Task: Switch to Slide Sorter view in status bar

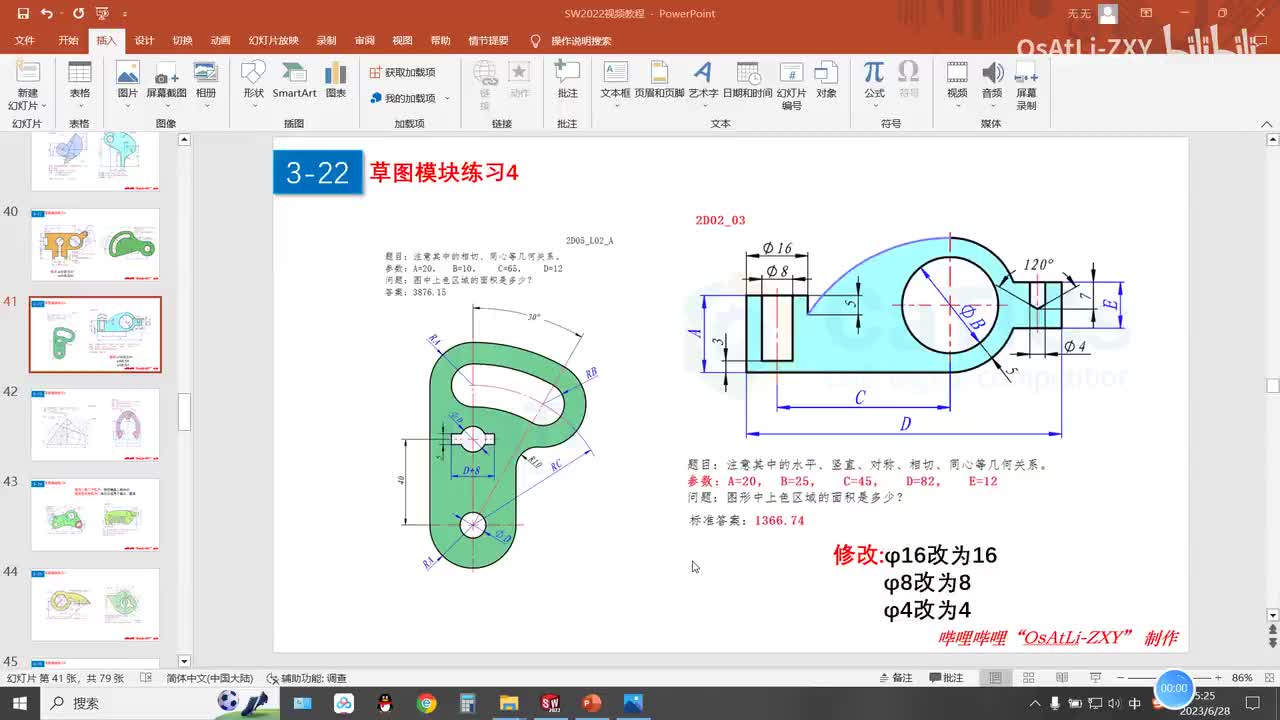Action: tap(1028, 678)
